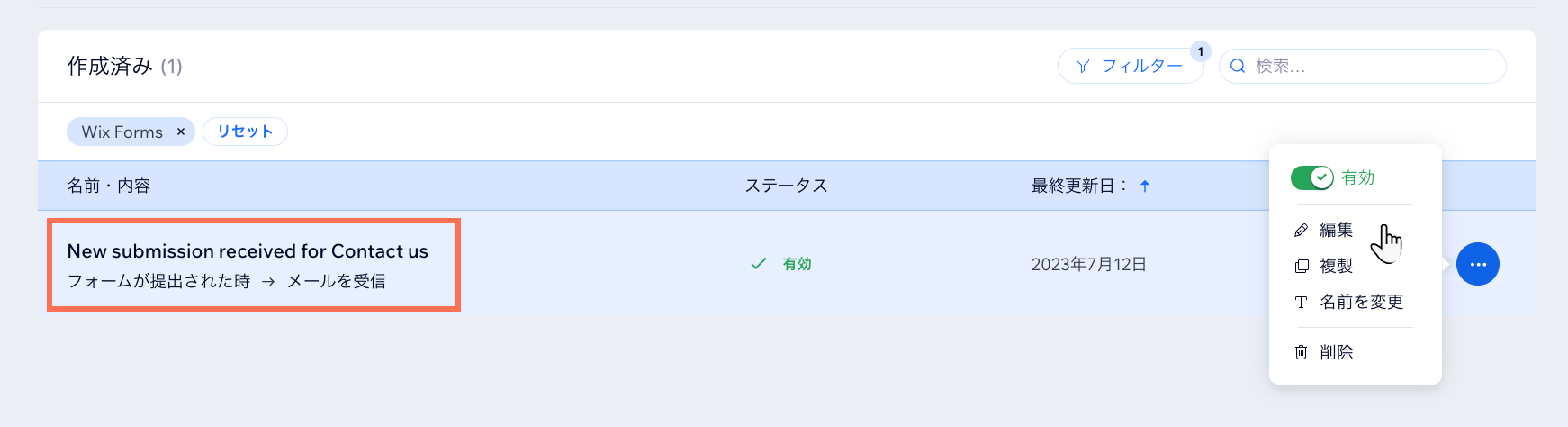
Task: Remove the Wix Forms filter chip
Action: coord(181,132)
